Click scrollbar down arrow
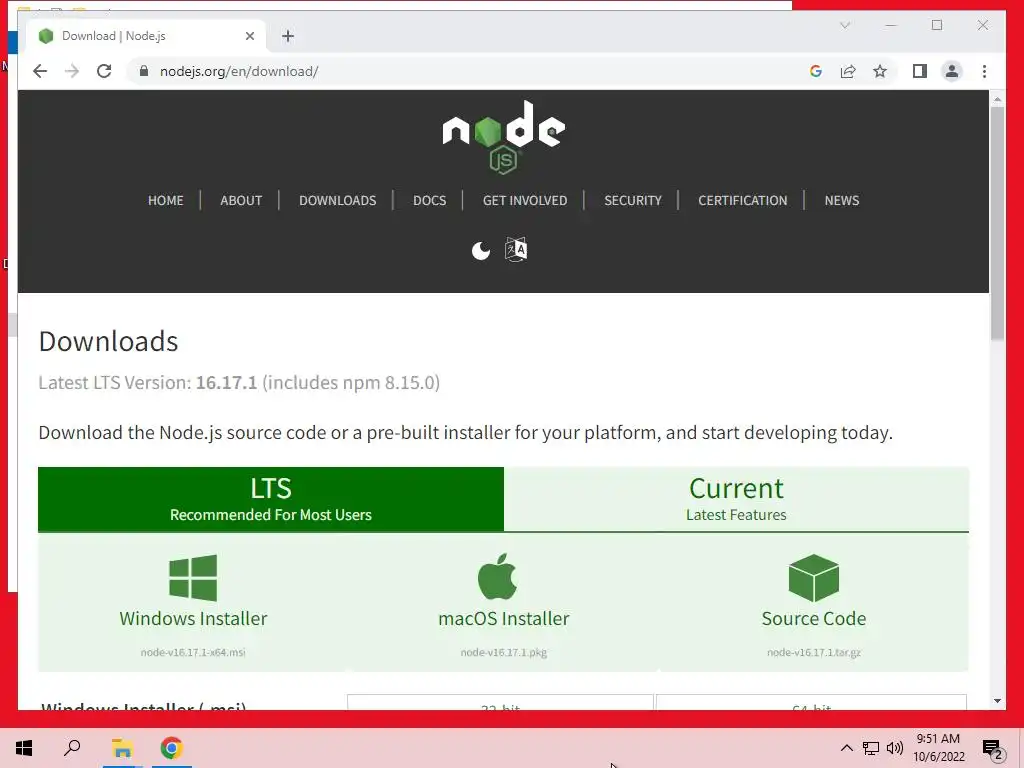The height and width of the screenshot is (768, 1024). (997, 701)
